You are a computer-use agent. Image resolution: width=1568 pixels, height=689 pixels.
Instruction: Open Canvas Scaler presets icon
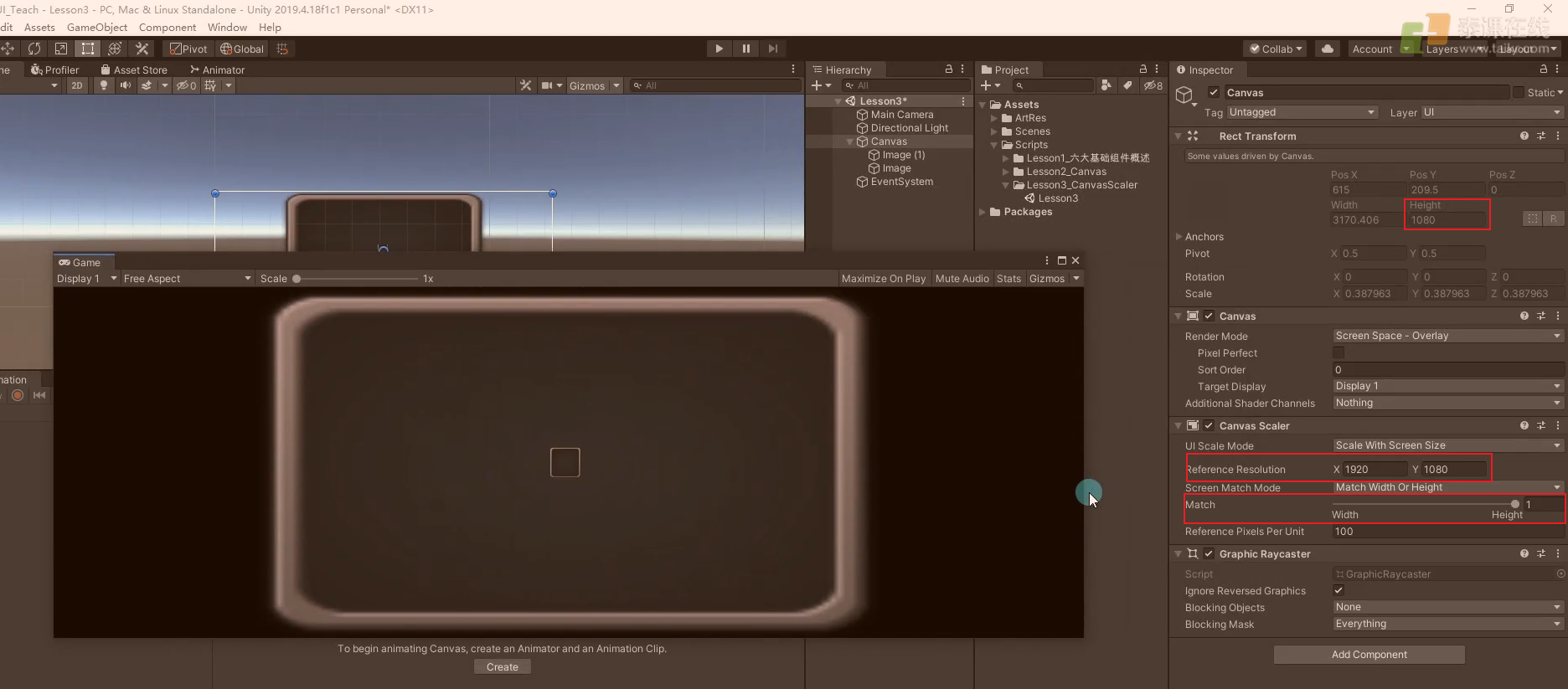(x=1541, y=425)
